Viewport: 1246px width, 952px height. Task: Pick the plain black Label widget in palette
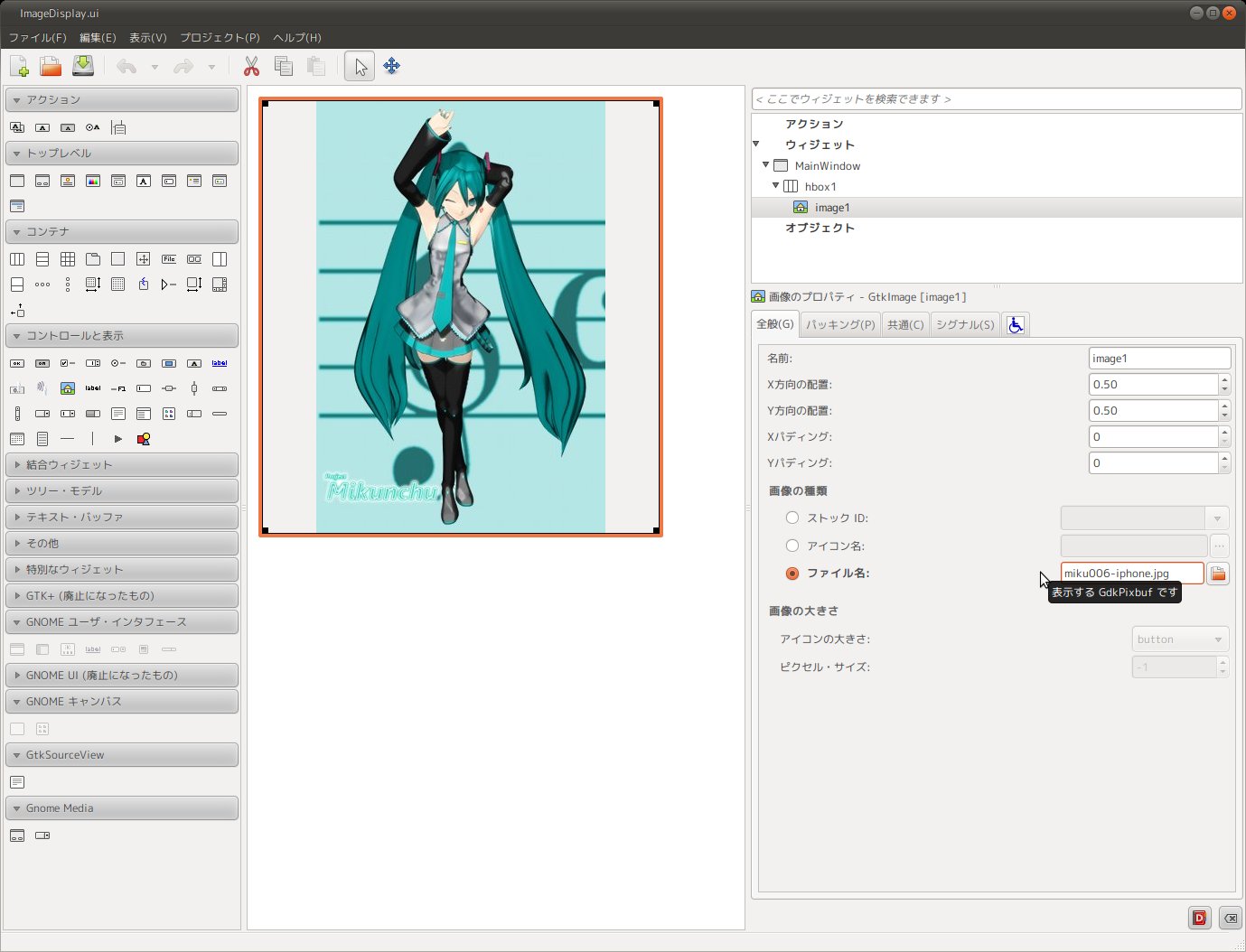(93, 388)
